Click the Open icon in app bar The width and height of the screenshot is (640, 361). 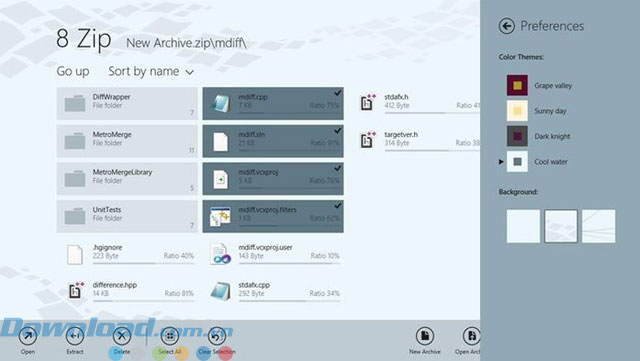(x=28, y=336)
